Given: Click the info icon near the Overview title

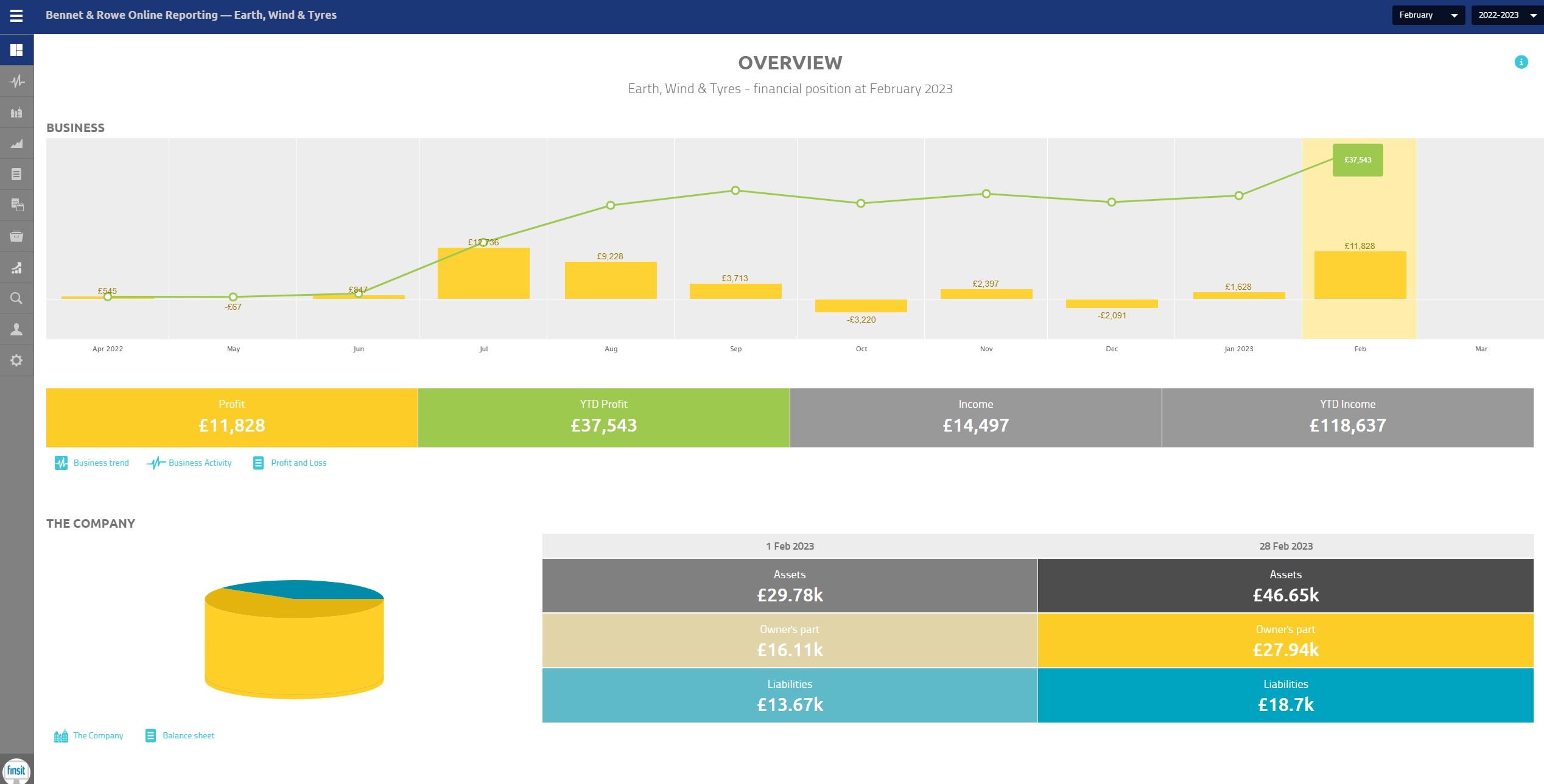Looking at the screenshot, I should click(1521, 62).
